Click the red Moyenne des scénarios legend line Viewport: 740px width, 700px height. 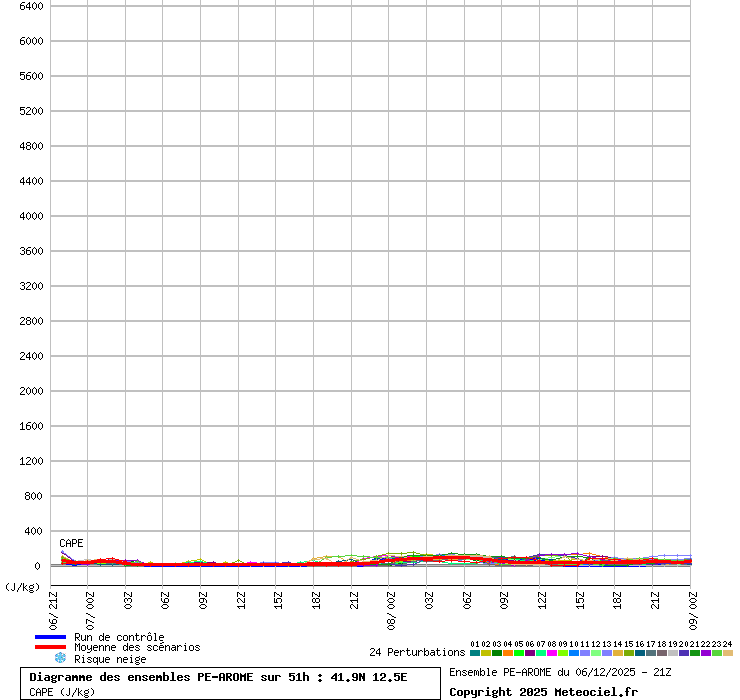pyautogui.click(x=50, y=647)
